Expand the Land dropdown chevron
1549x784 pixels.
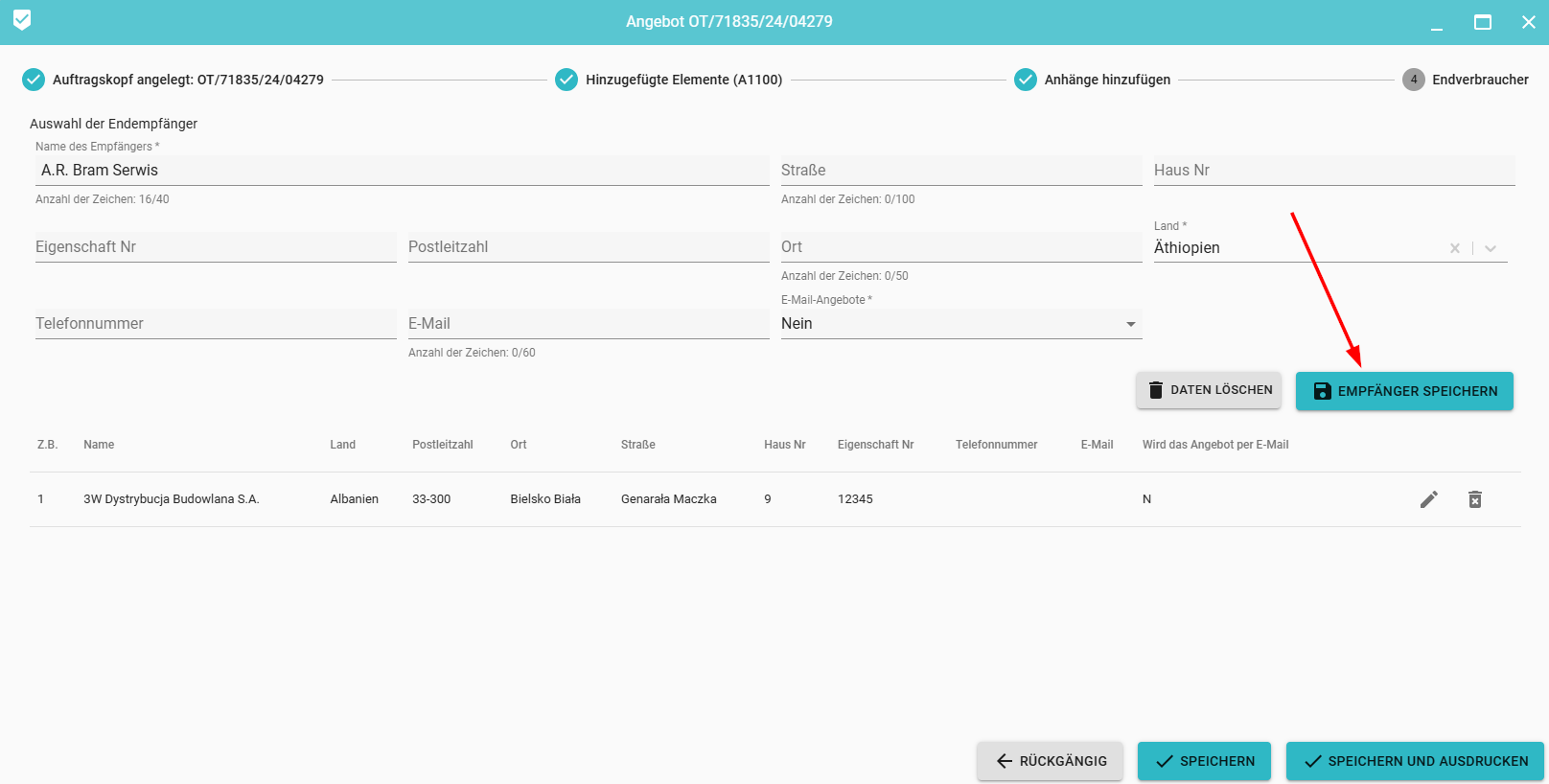tap(1491, 248)
